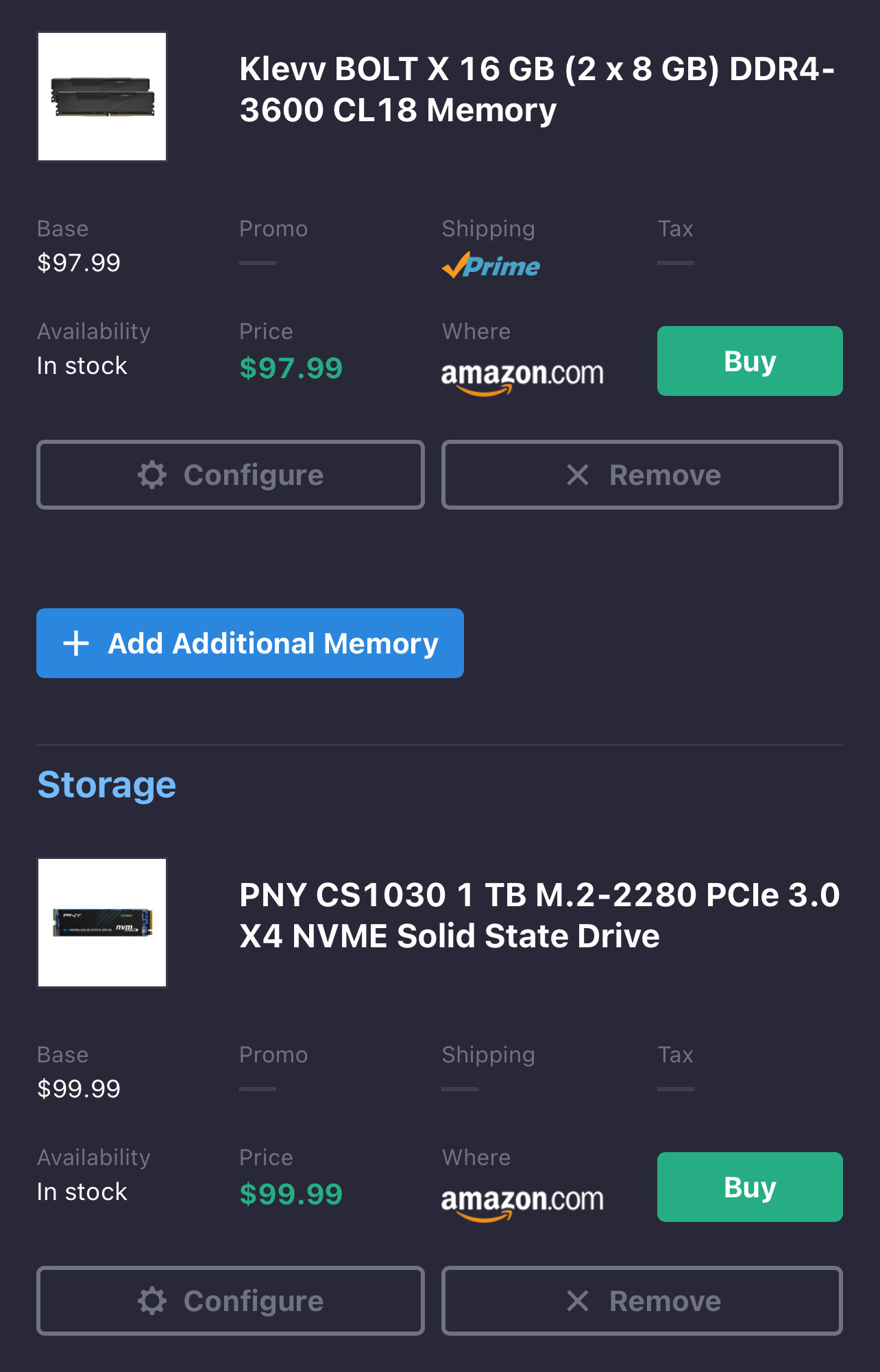This screenshot has height=1372, width=880.
Task: Buy the Klevv memory from Amazon
Action: (750, 361)
